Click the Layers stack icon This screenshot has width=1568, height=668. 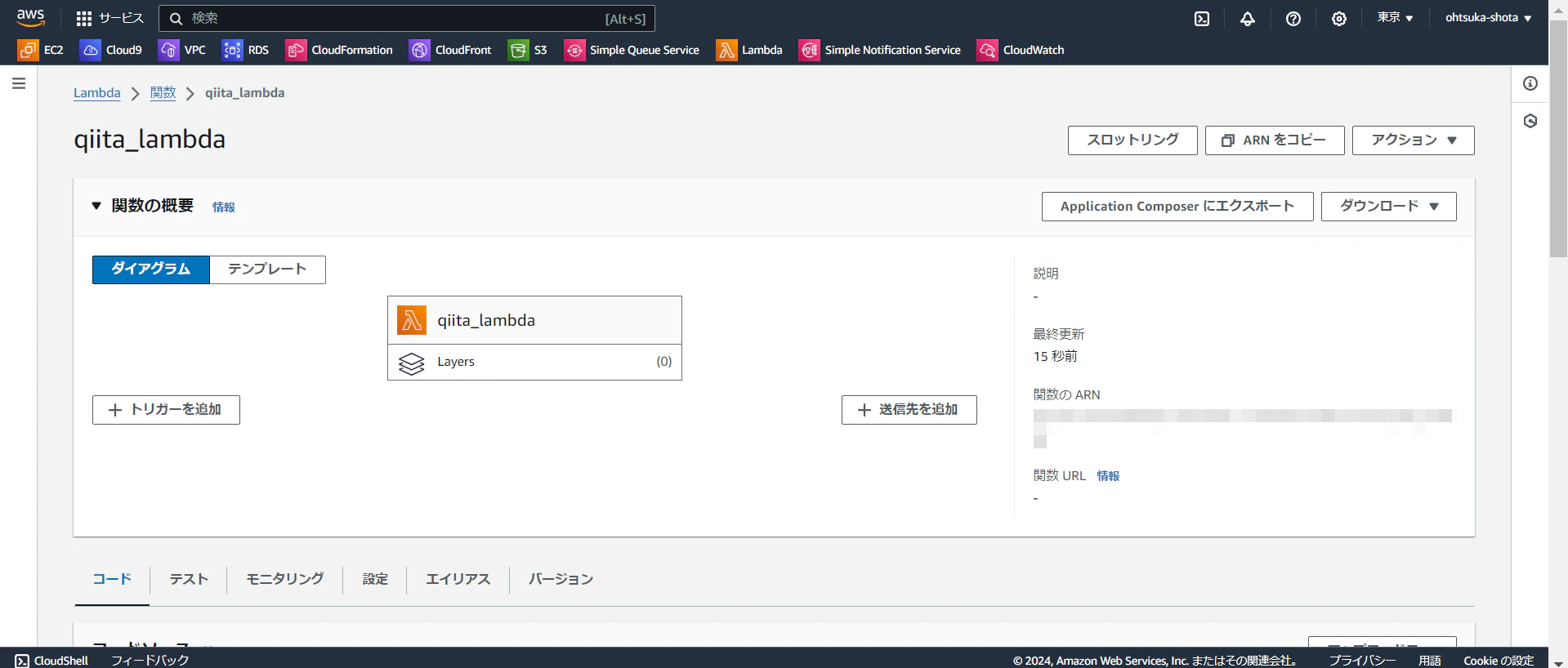click(x=412, y=363)
